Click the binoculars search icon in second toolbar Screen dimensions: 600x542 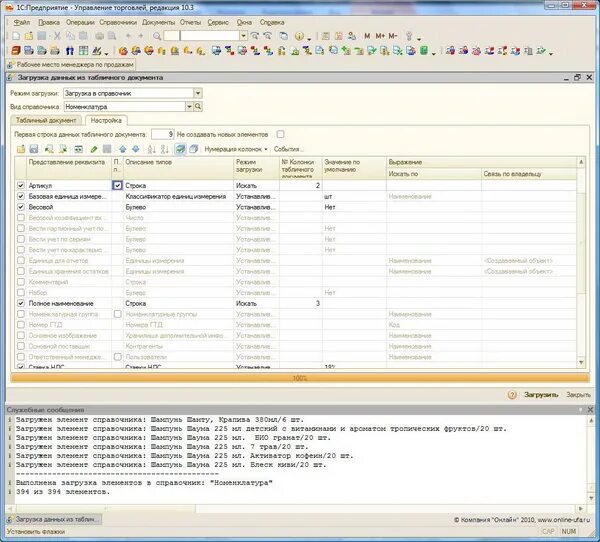point(70,51)
